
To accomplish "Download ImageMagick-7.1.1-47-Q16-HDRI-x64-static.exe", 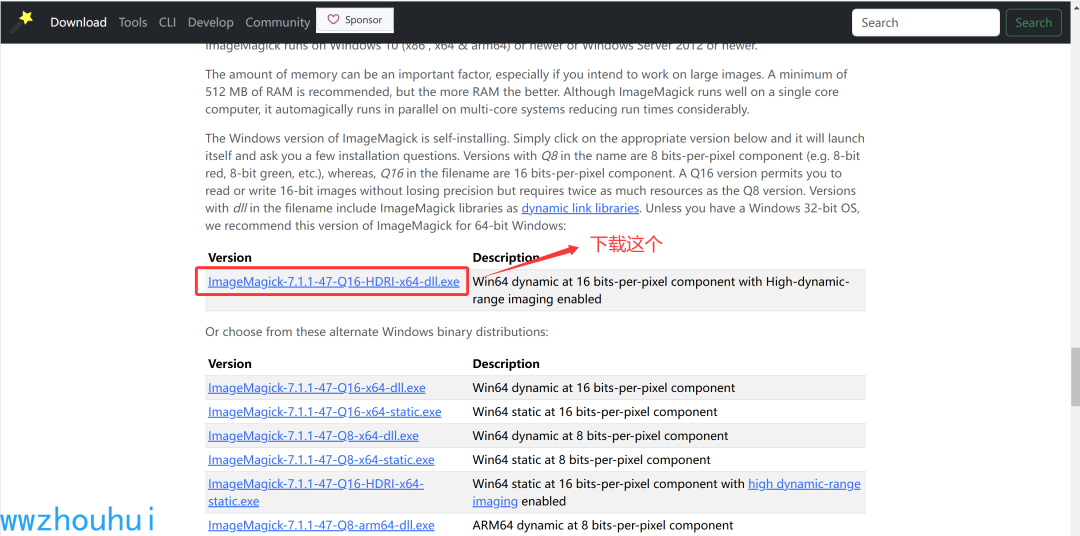I will [316, 492].
